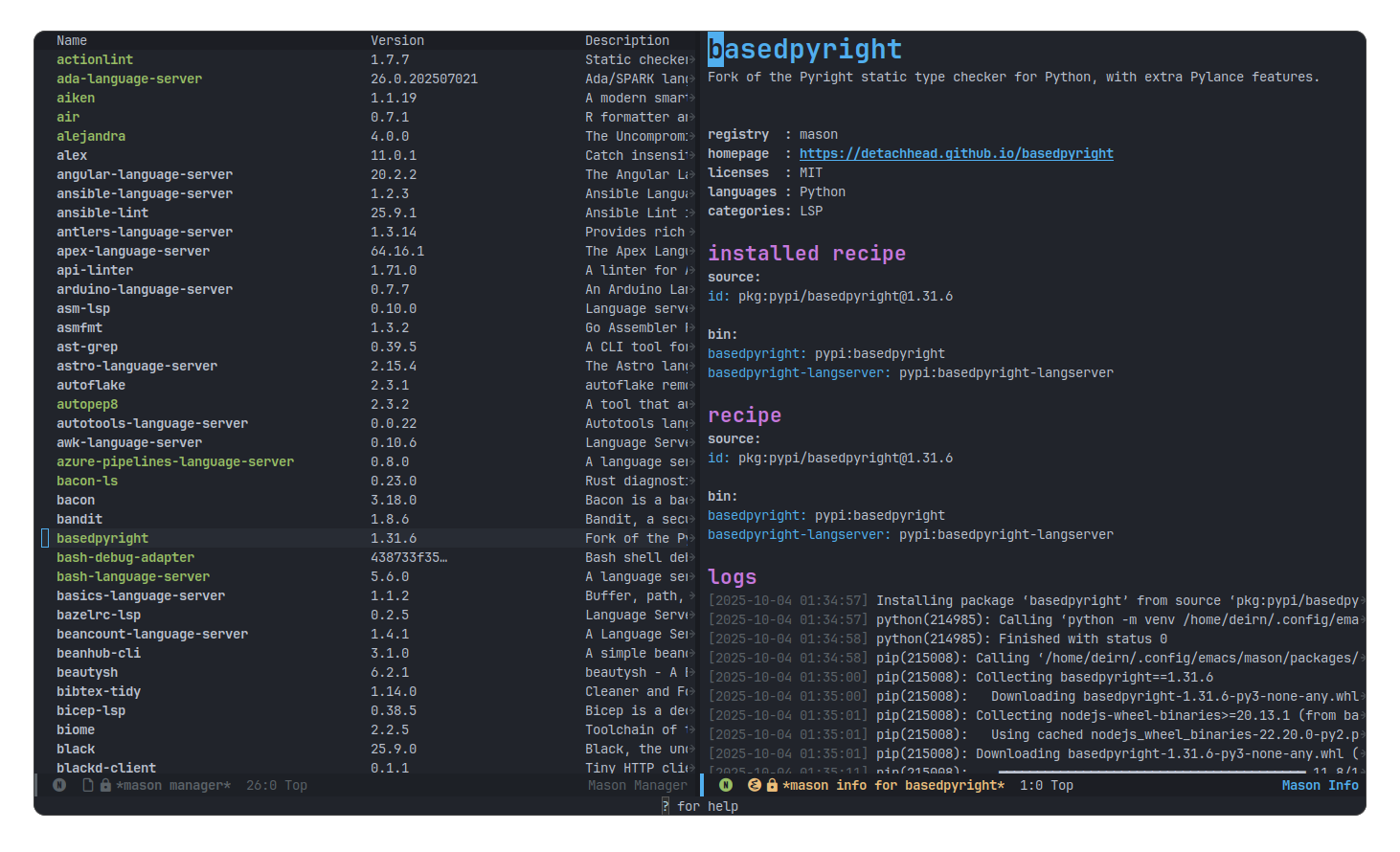Image resolution: width=1400 pixels, height=852 pixels.
Task: Select the biome package row
Action: click(368, 729)
